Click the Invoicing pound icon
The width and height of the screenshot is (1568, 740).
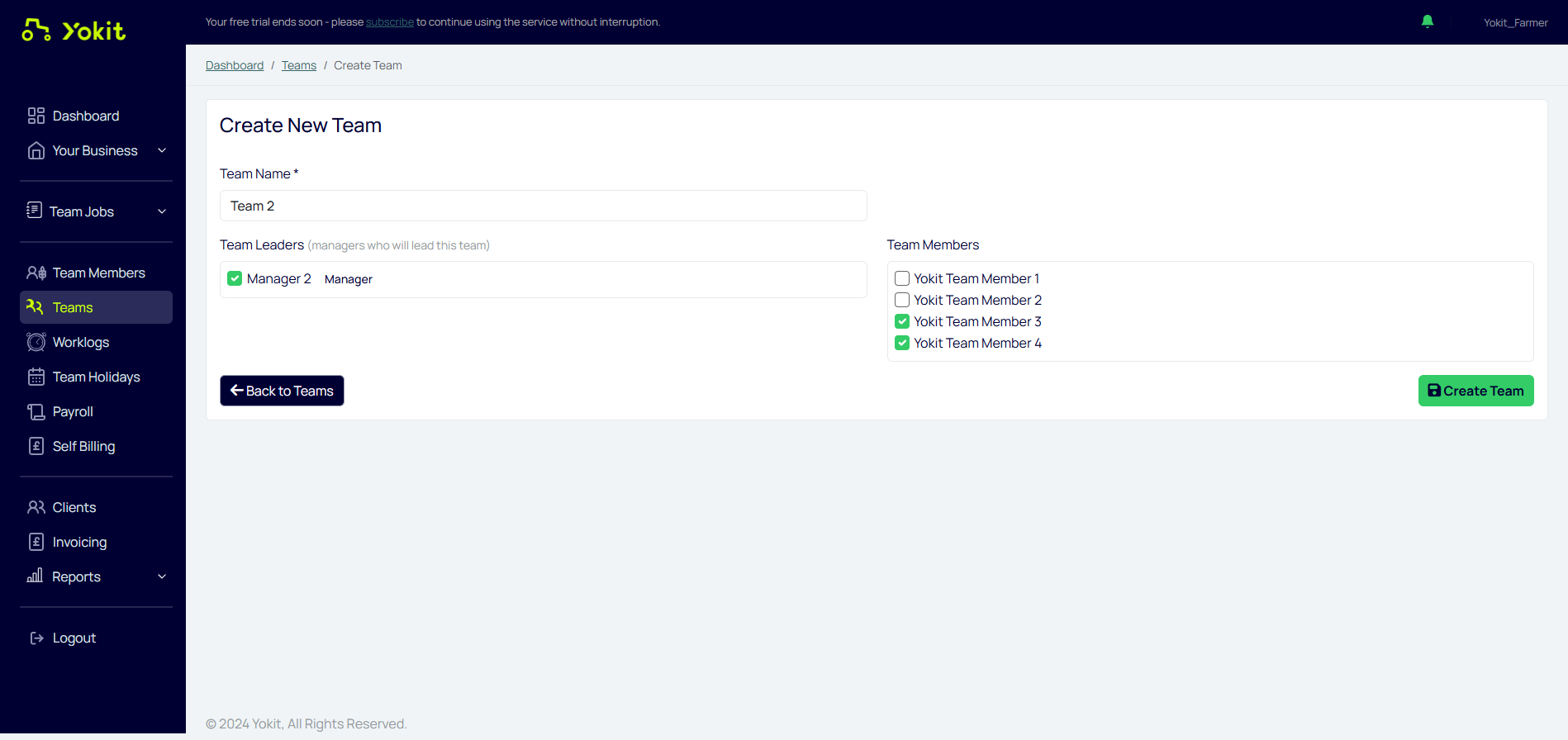click(36, 542)
